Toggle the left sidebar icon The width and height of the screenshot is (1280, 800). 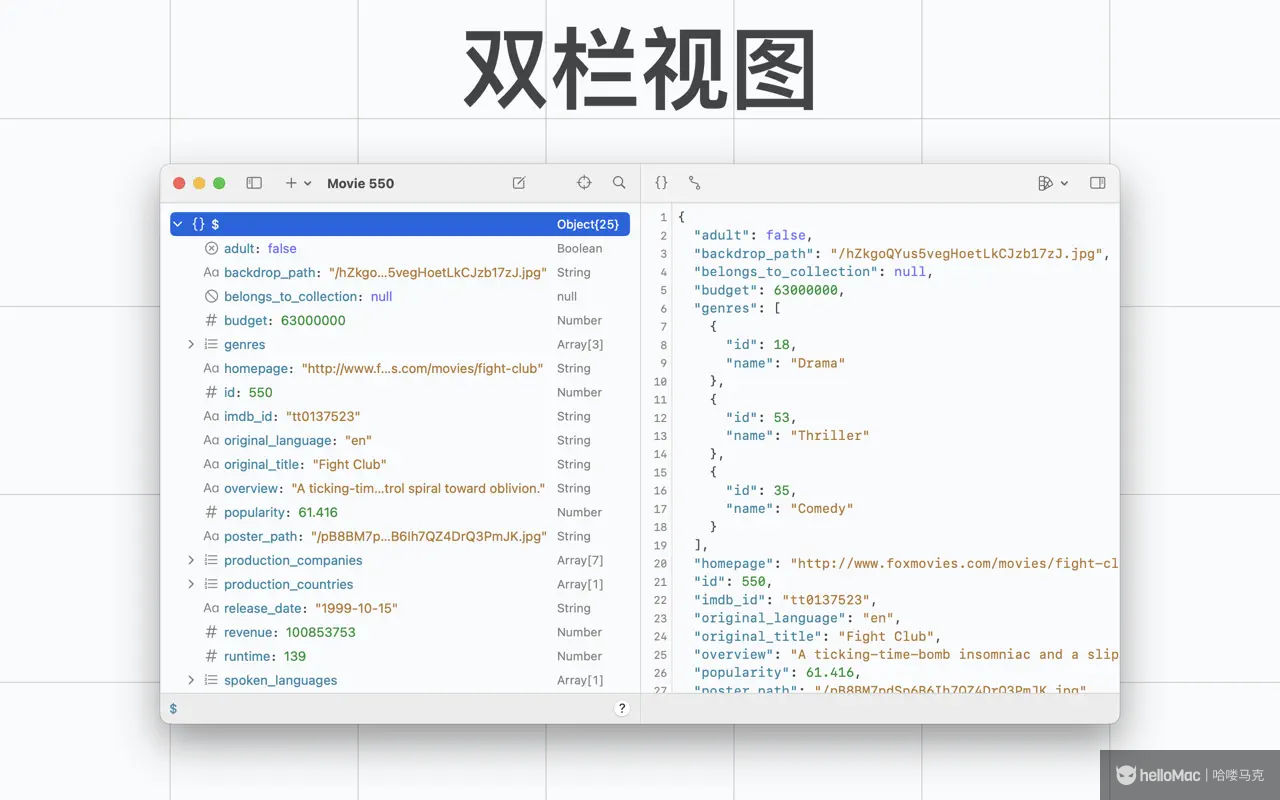254,183
